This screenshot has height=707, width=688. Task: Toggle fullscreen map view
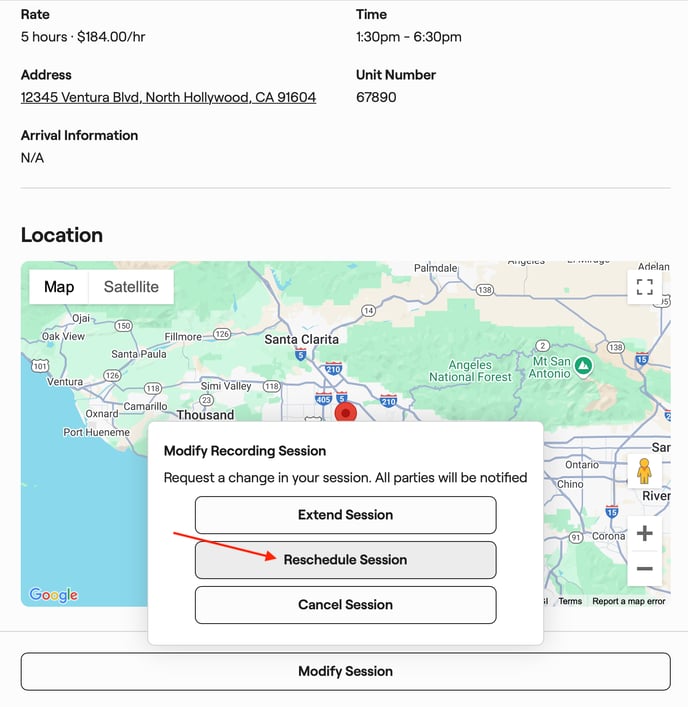click(x=645, y=287)
